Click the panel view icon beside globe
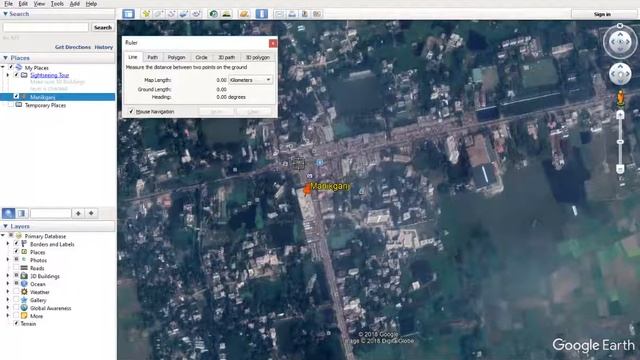This screenshot has width=640, height=360. 22,213
